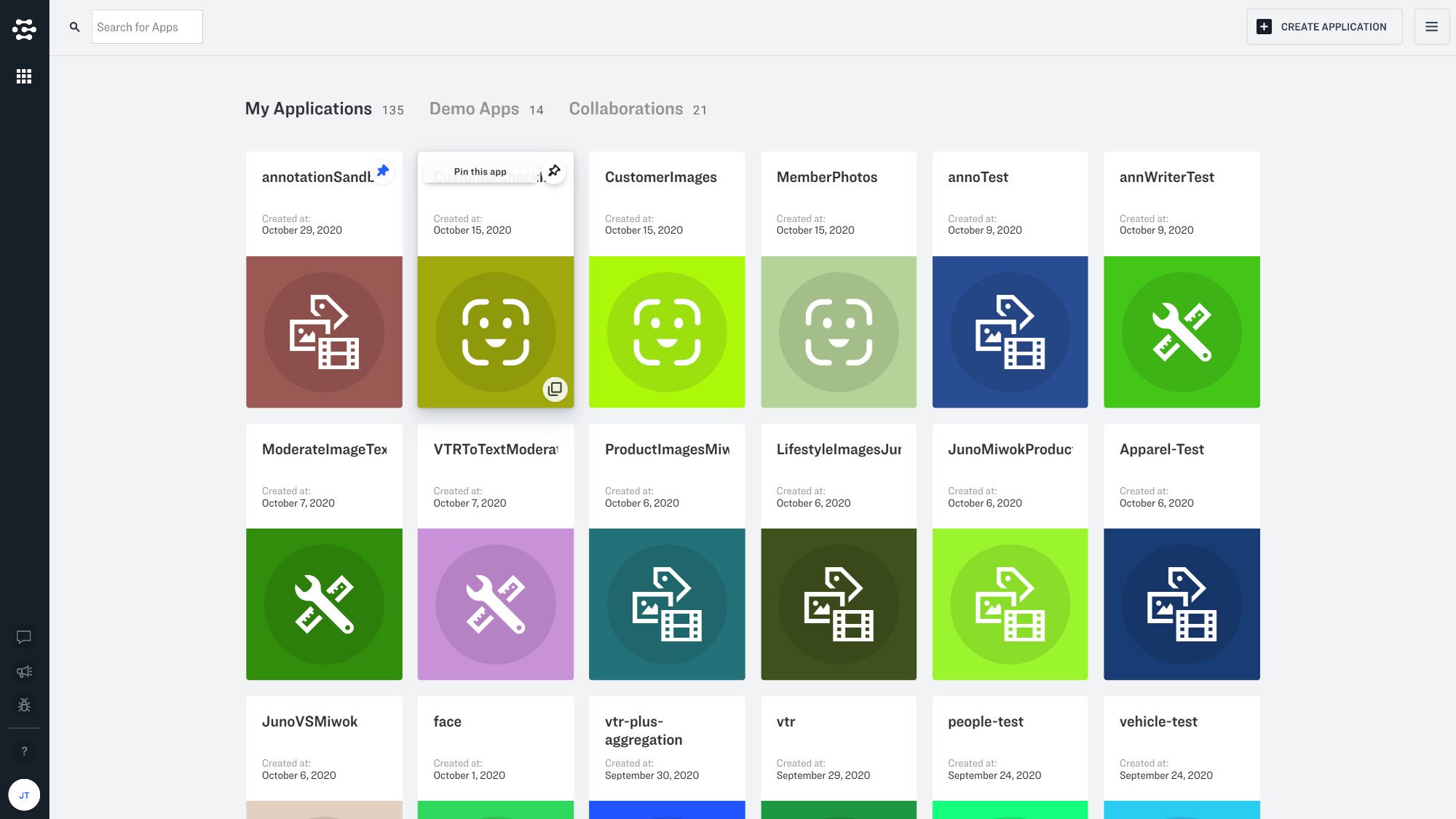Pin the hovered October 15 app
The height and width of the screenshot is (819, 1456).
[554, 170]
